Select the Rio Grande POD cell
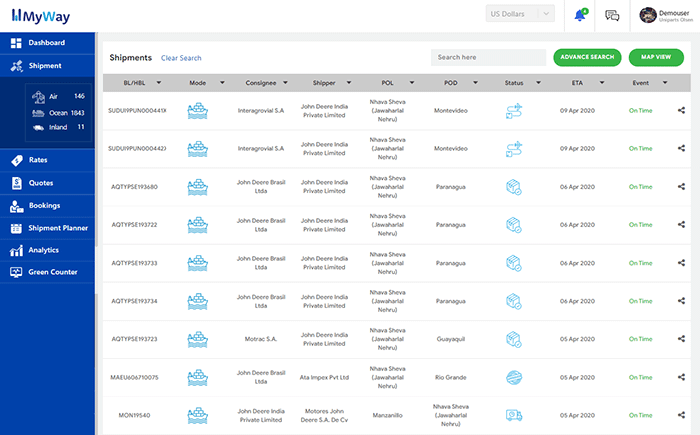The image size is (700, 435). click(x=451, y=377)
